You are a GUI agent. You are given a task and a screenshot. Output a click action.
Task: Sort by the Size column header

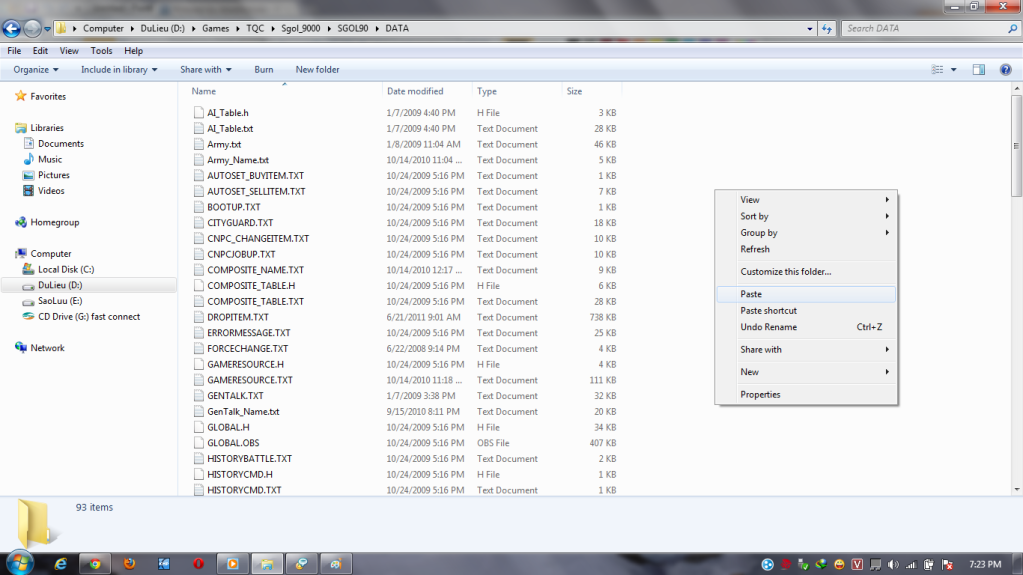coord(592,91)
